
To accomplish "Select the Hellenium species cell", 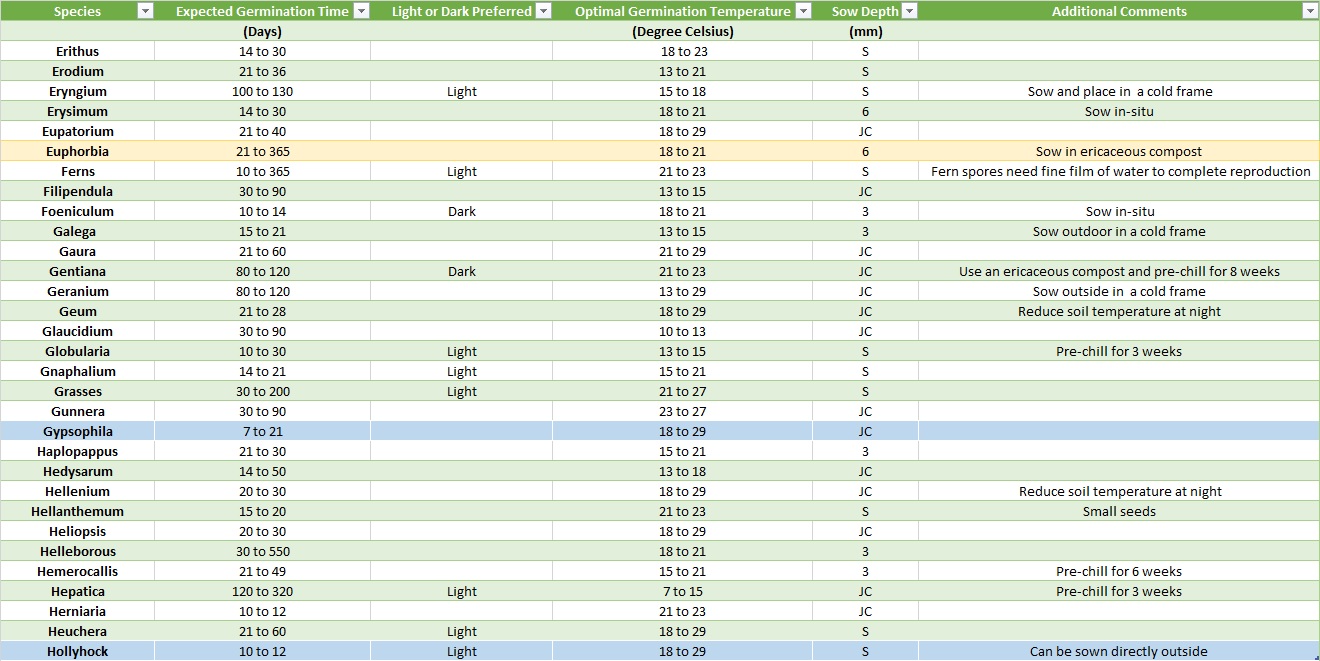I will pos(77,491).
